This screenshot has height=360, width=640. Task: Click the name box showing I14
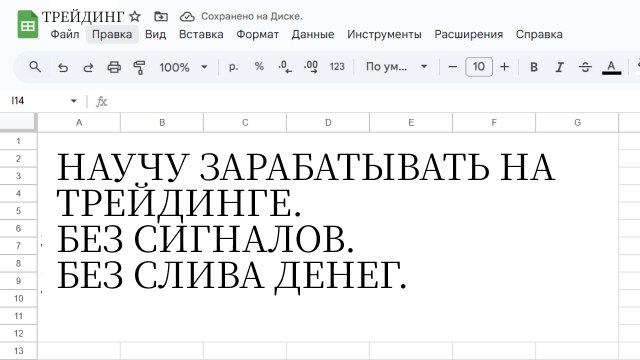[18, 101]
